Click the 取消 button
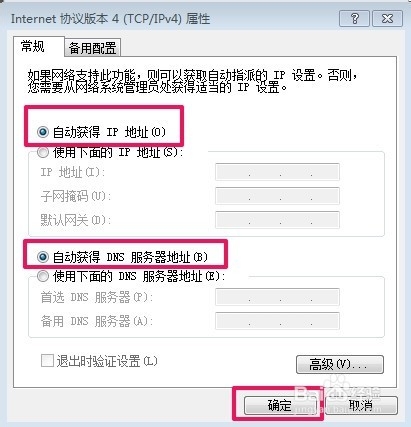411x427 pixels. pos(361,406)
